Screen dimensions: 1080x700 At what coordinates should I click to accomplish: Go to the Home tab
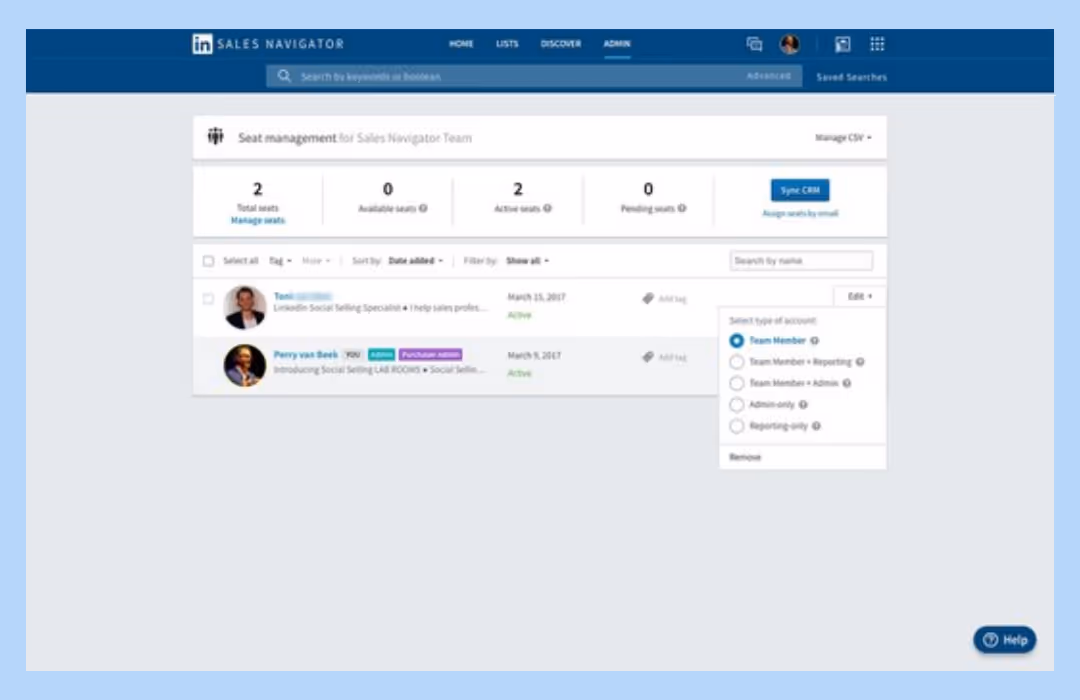tap(461, 43)
